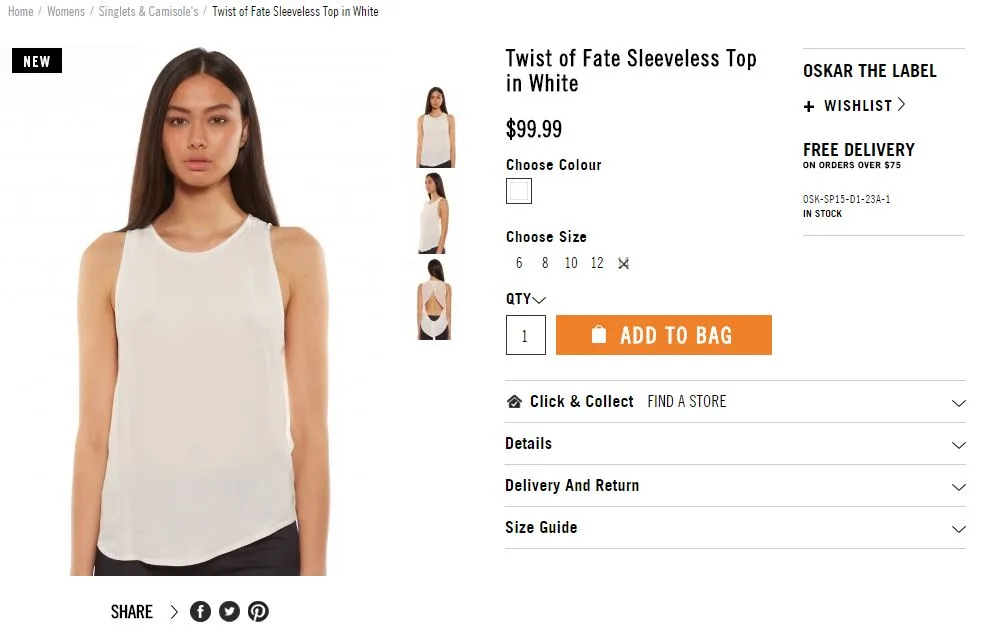Share product on Twitter
The width and height of the screenshot is (993, 632).
229,612
